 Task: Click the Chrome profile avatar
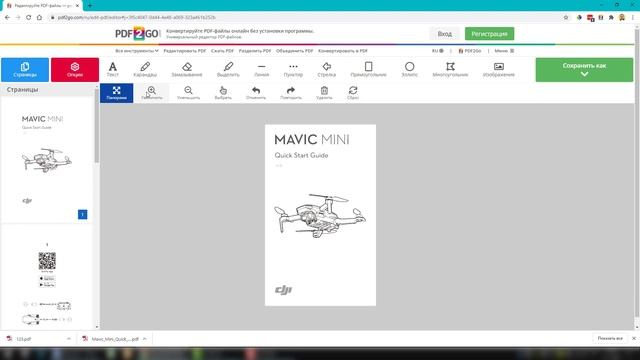coord(622,18)
